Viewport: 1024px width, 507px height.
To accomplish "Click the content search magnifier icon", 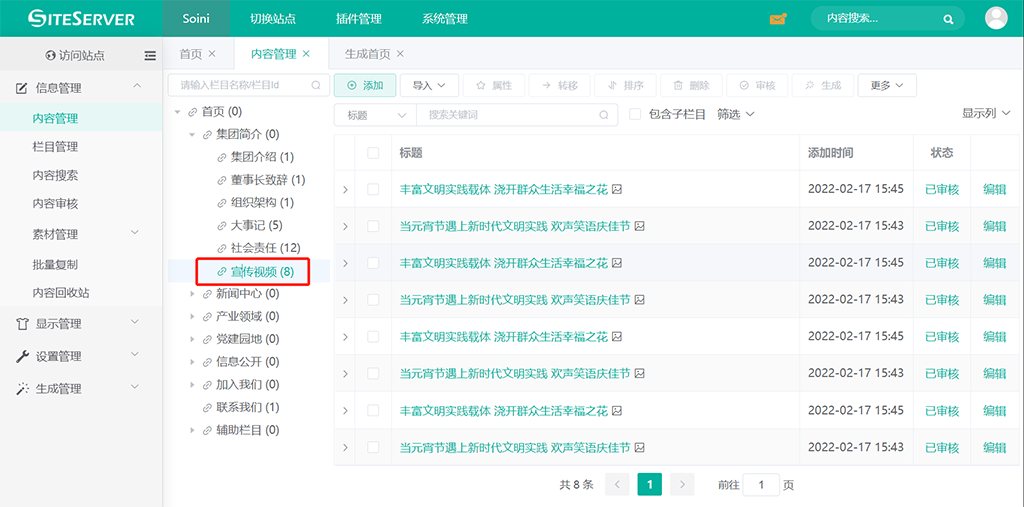I will tap(948, 19).
